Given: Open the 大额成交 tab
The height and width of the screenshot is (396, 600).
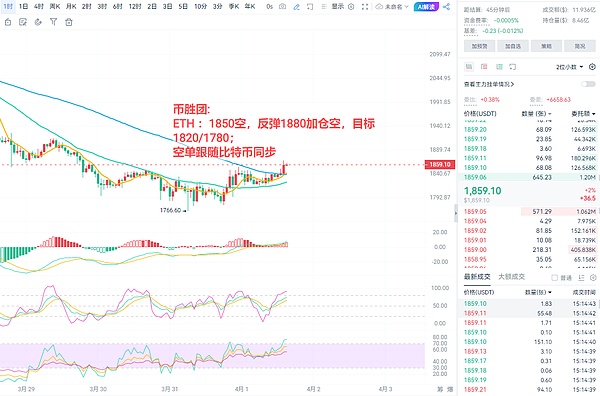Looking at the screenshot, I should 511,277.
